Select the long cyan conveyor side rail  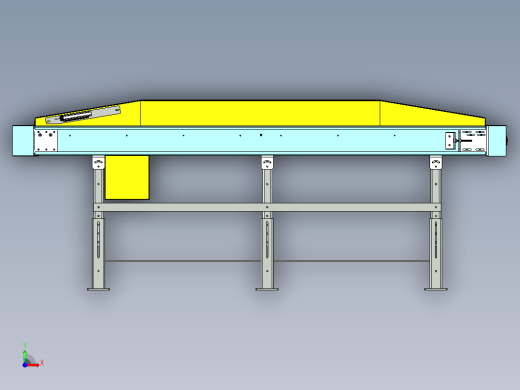252,141
